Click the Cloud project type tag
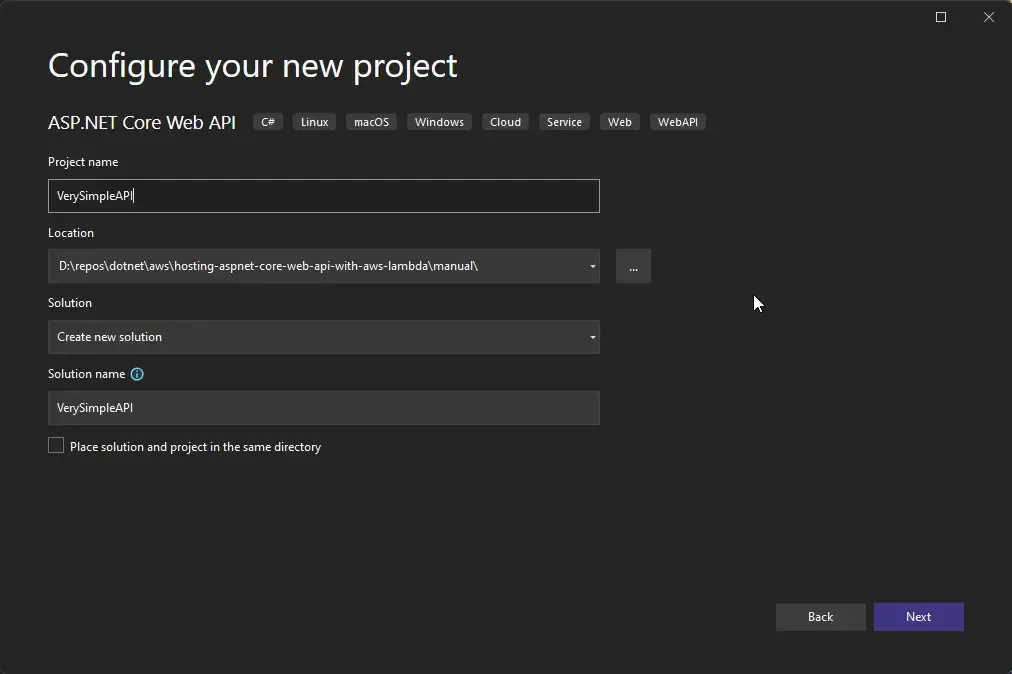The image size is (1012, 674). [x=505, y=121]
